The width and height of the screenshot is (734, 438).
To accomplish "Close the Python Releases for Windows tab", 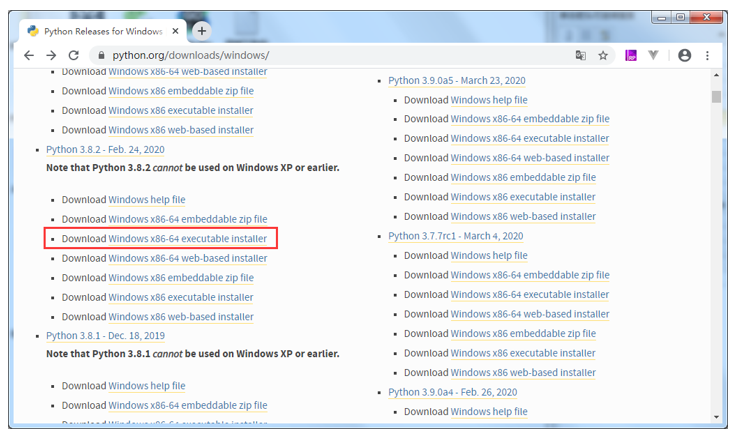I will (x=176, y=31).
